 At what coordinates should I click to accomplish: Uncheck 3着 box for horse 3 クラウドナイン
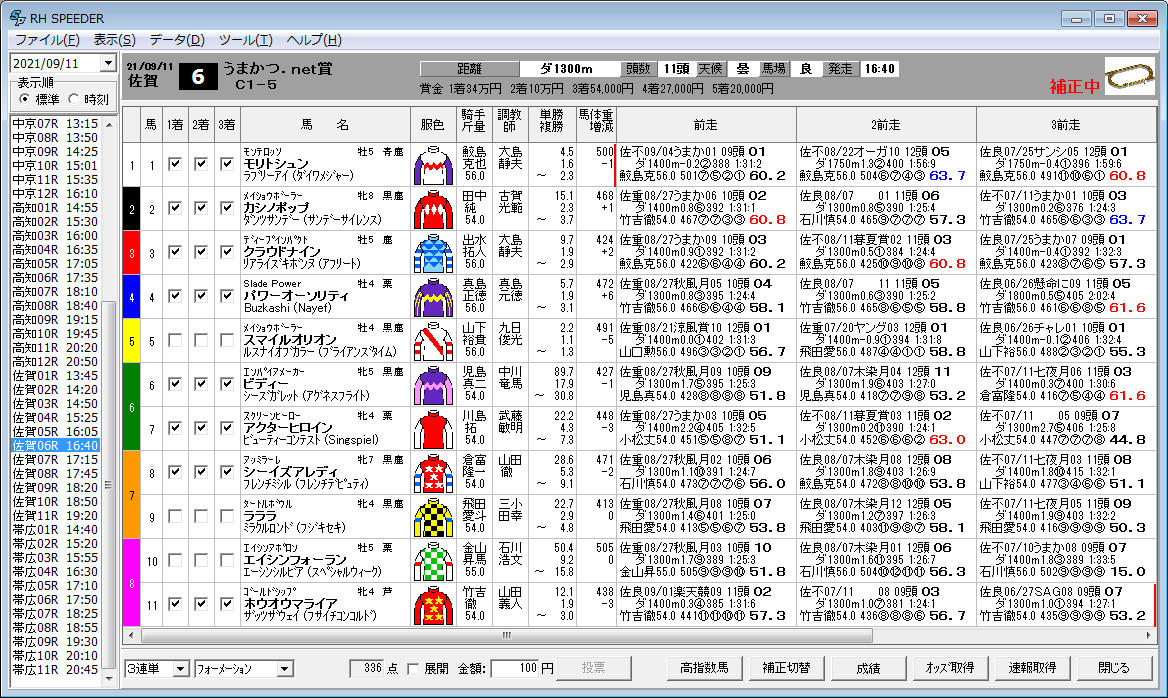pyautogui.click(x=226, y=252)
